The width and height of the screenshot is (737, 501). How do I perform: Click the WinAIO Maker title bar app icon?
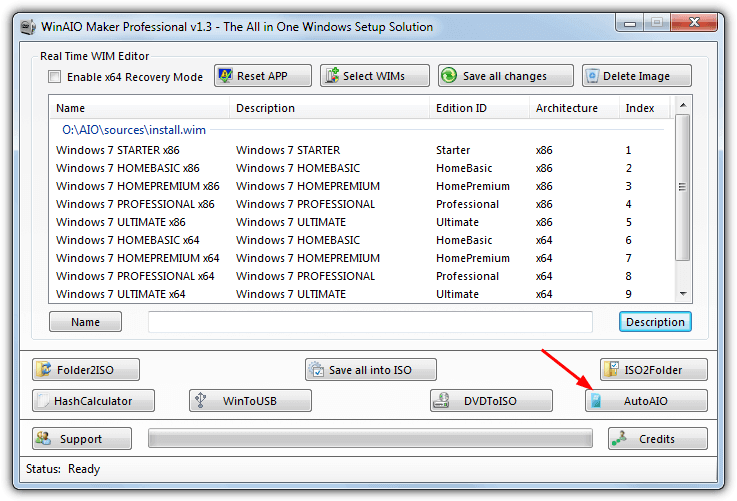click(x=28, y=27)
